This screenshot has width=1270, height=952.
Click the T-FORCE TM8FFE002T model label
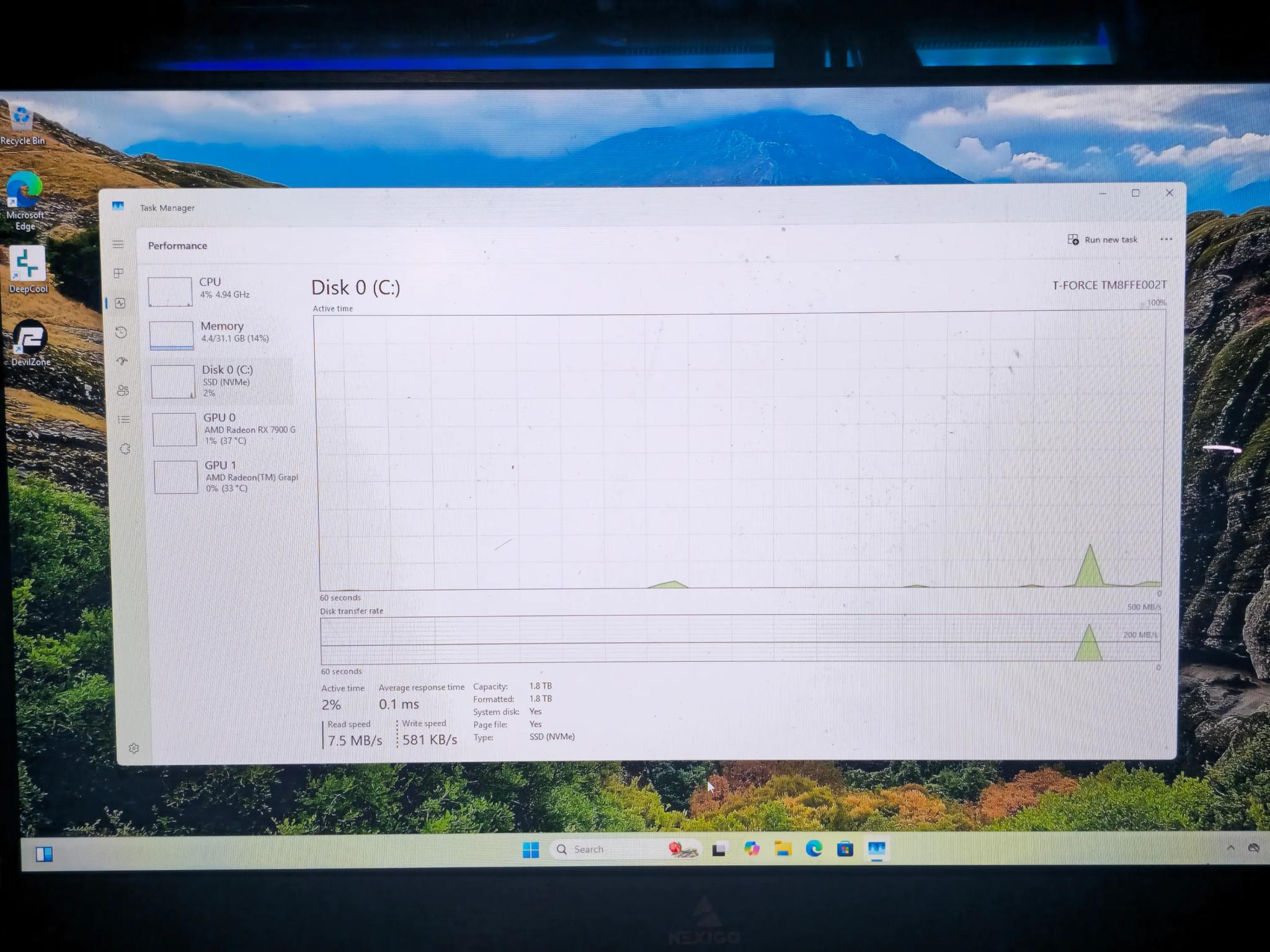(x=1109, y=285)
